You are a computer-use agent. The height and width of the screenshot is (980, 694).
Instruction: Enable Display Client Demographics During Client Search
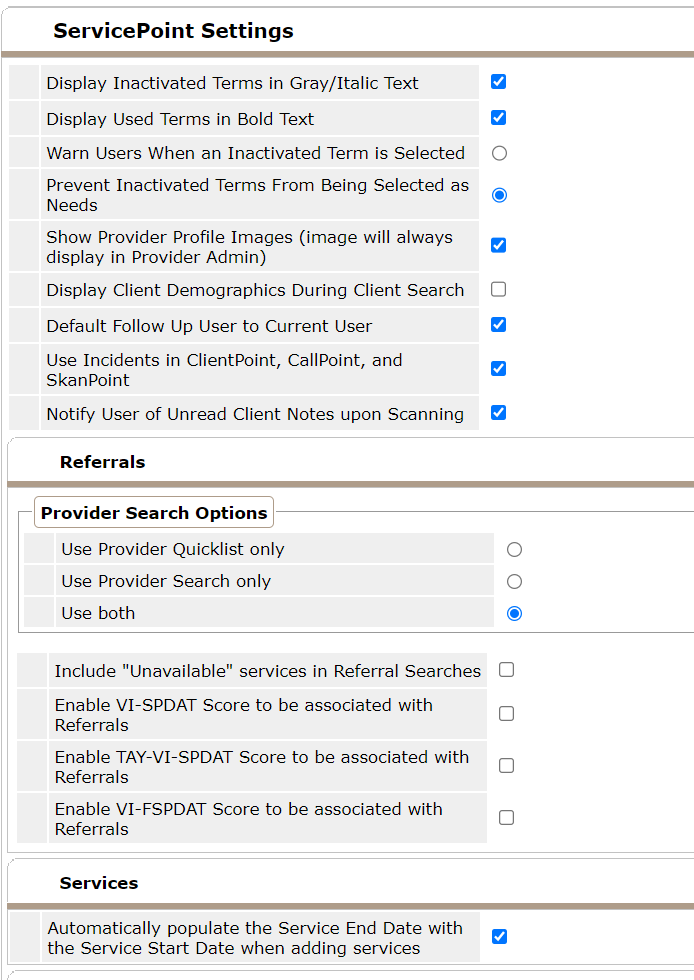coord(498,289)
